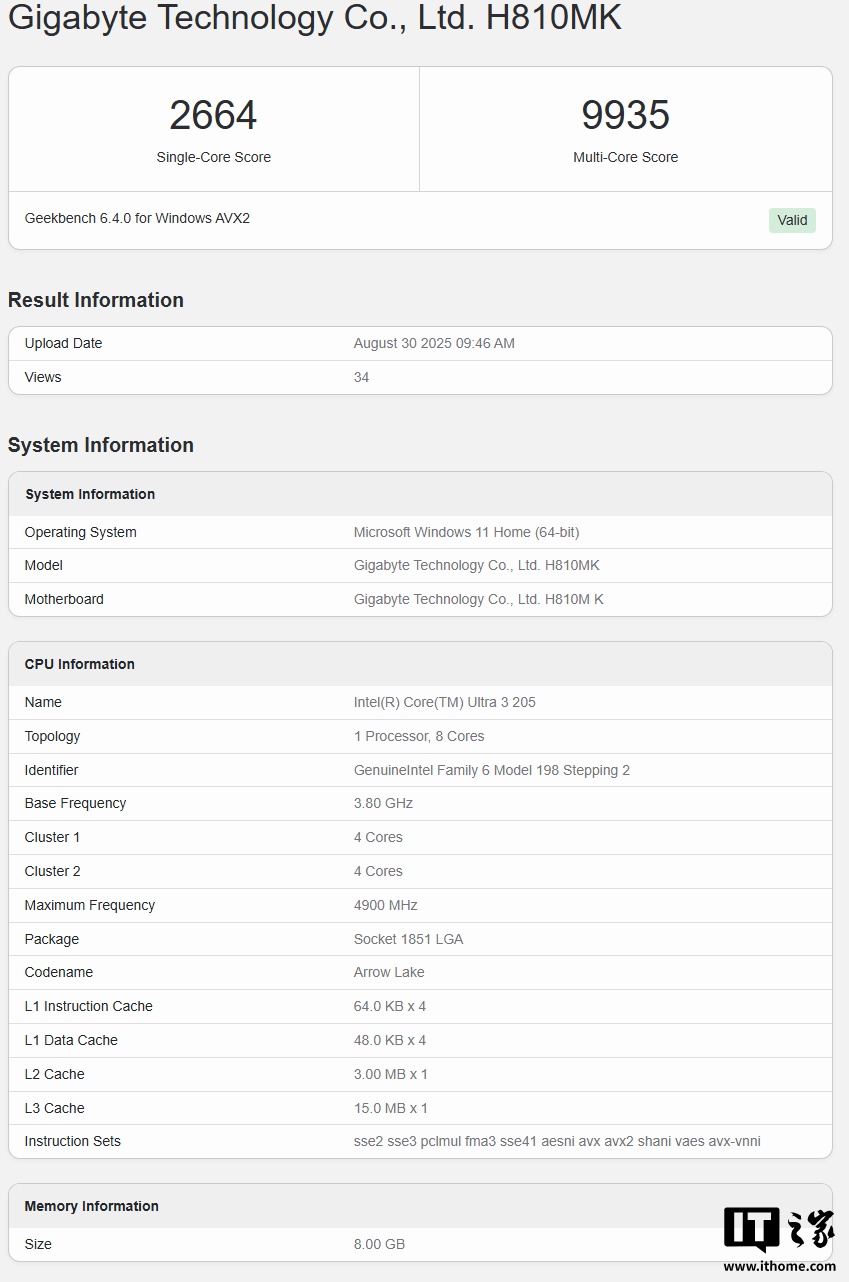
Task: Click the Instruction Sets value list
Action: pos(557,1141)
